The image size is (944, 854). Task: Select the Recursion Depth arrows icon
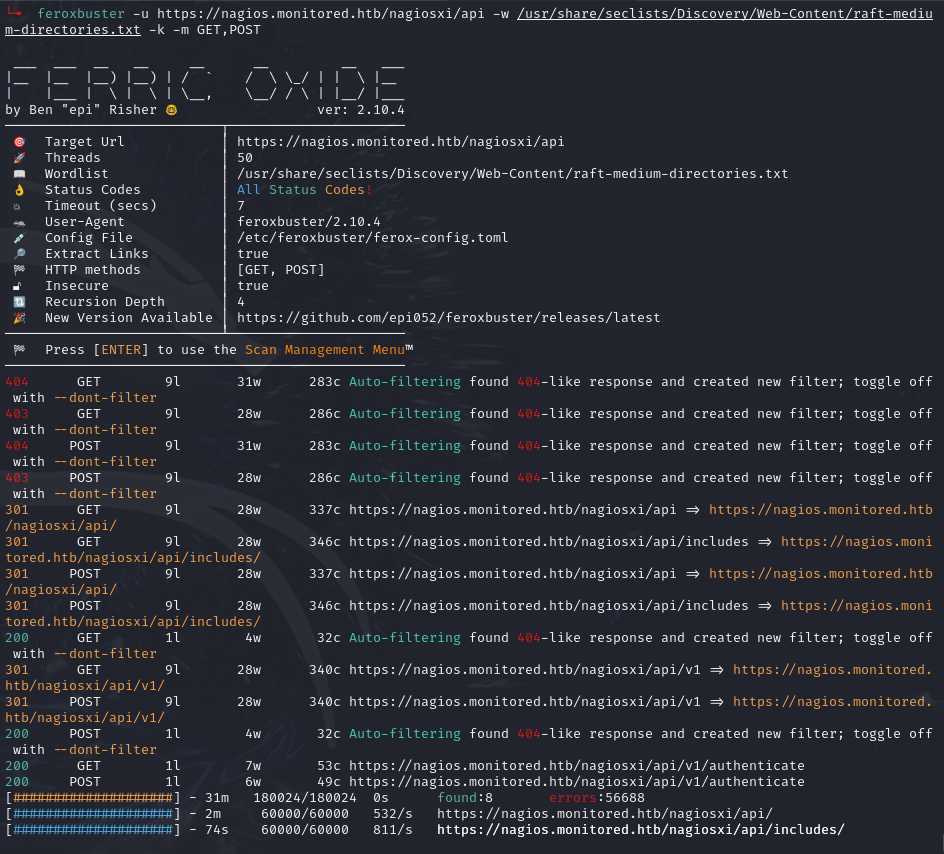(x=18, y=301)
